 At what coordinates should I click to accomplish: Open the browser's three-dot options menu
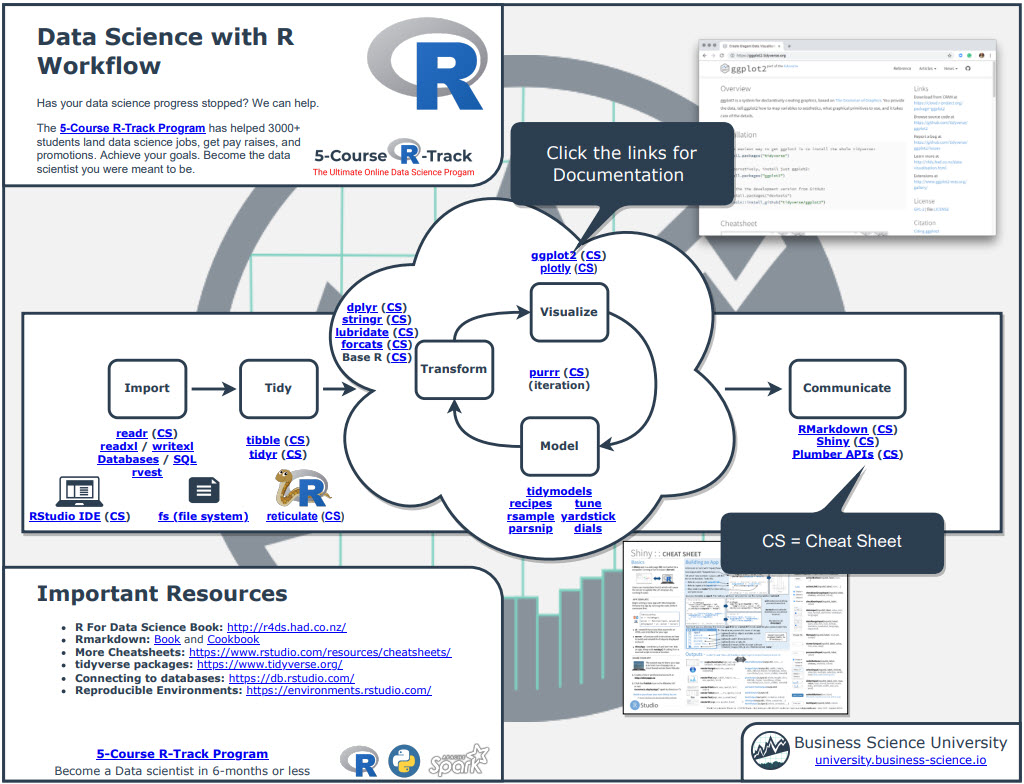coord(990,55)
